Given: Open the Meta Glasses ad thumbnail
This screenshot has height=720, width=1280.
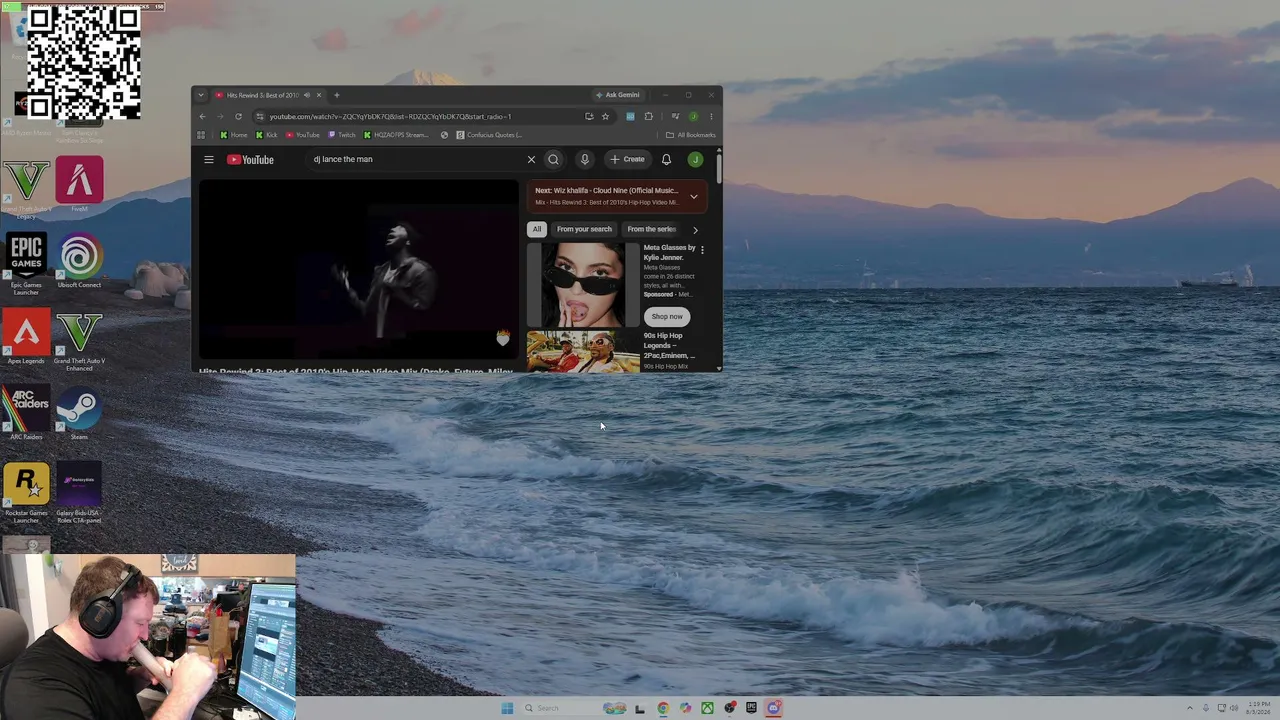Looking at the screenshot, I should 583,285.
